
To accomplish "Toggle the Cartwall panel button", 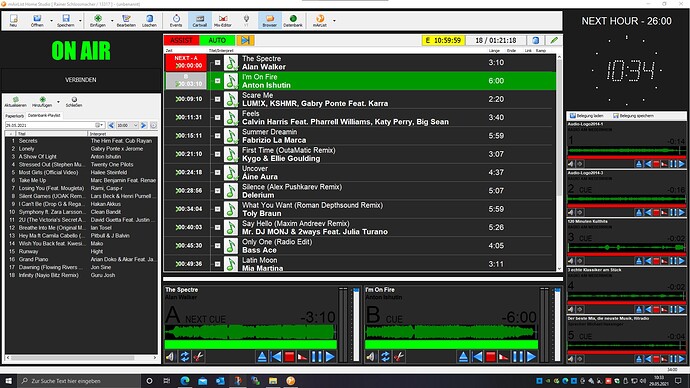I will click(200, 21).
